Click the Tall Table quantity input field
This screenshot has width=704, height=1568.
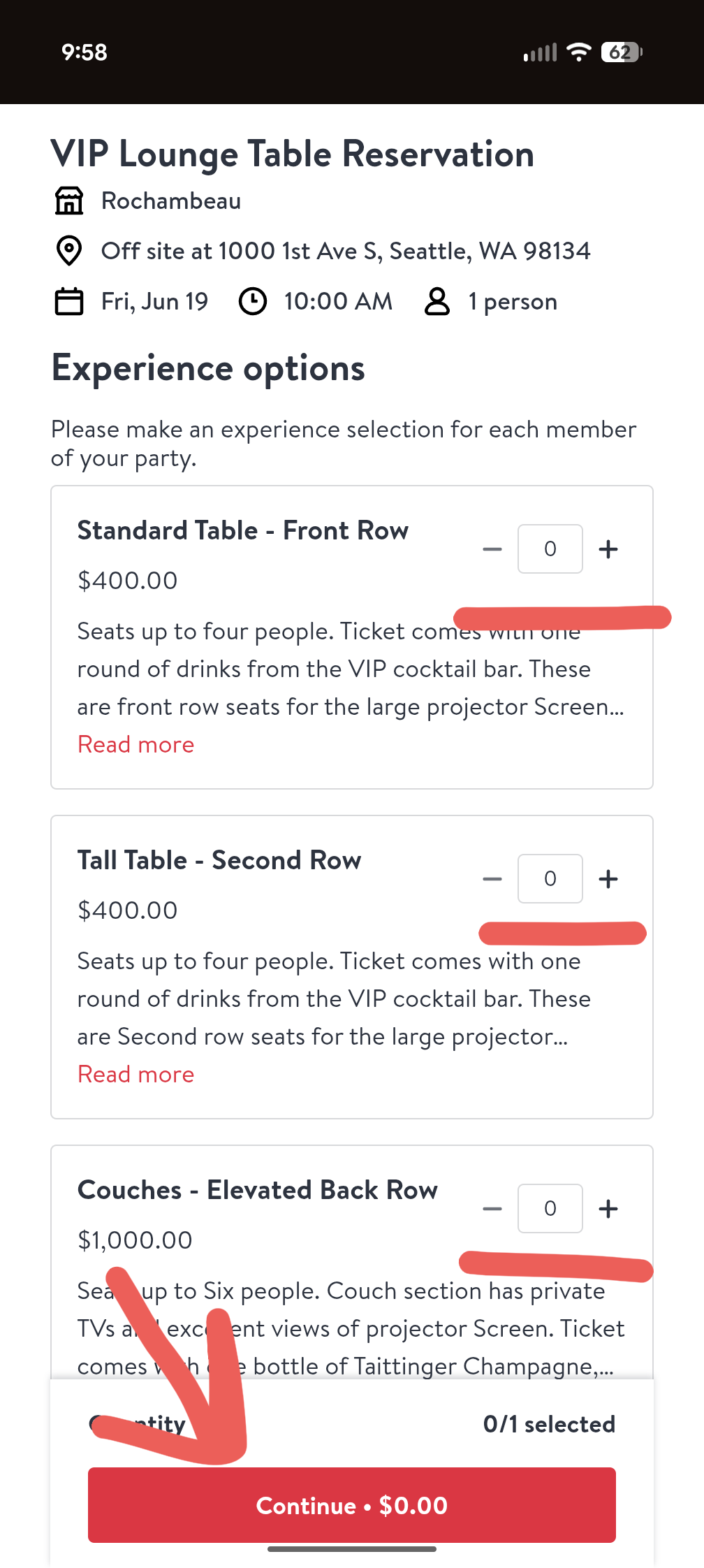coord(550,879)
